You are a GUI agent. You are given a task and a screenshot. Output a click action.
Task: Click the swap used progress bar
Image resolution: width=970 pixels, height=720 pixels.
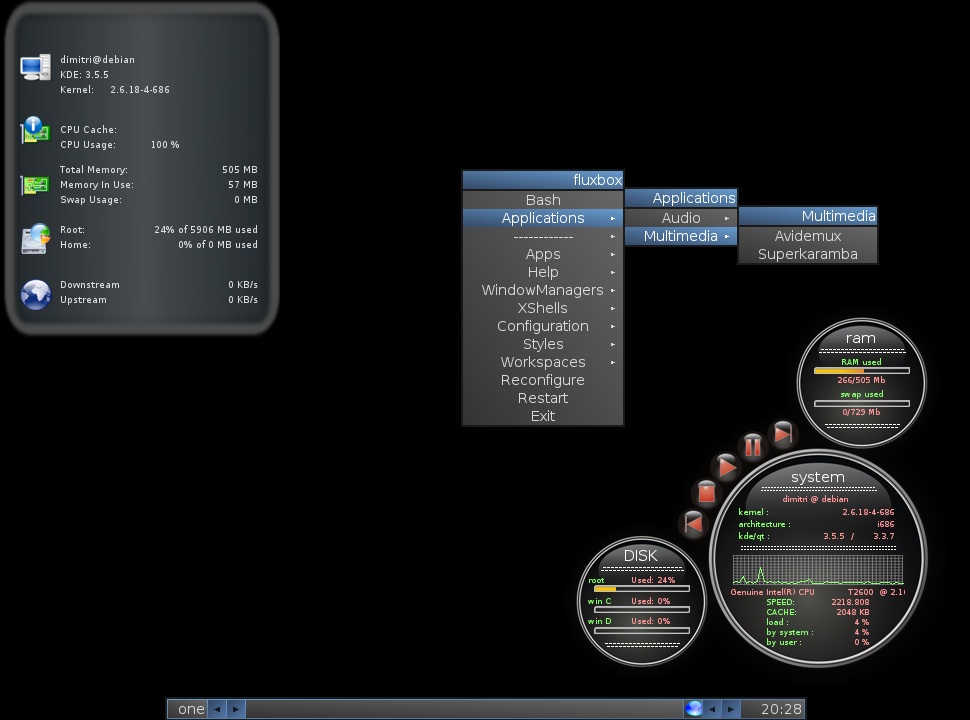(x=861, y=403)
